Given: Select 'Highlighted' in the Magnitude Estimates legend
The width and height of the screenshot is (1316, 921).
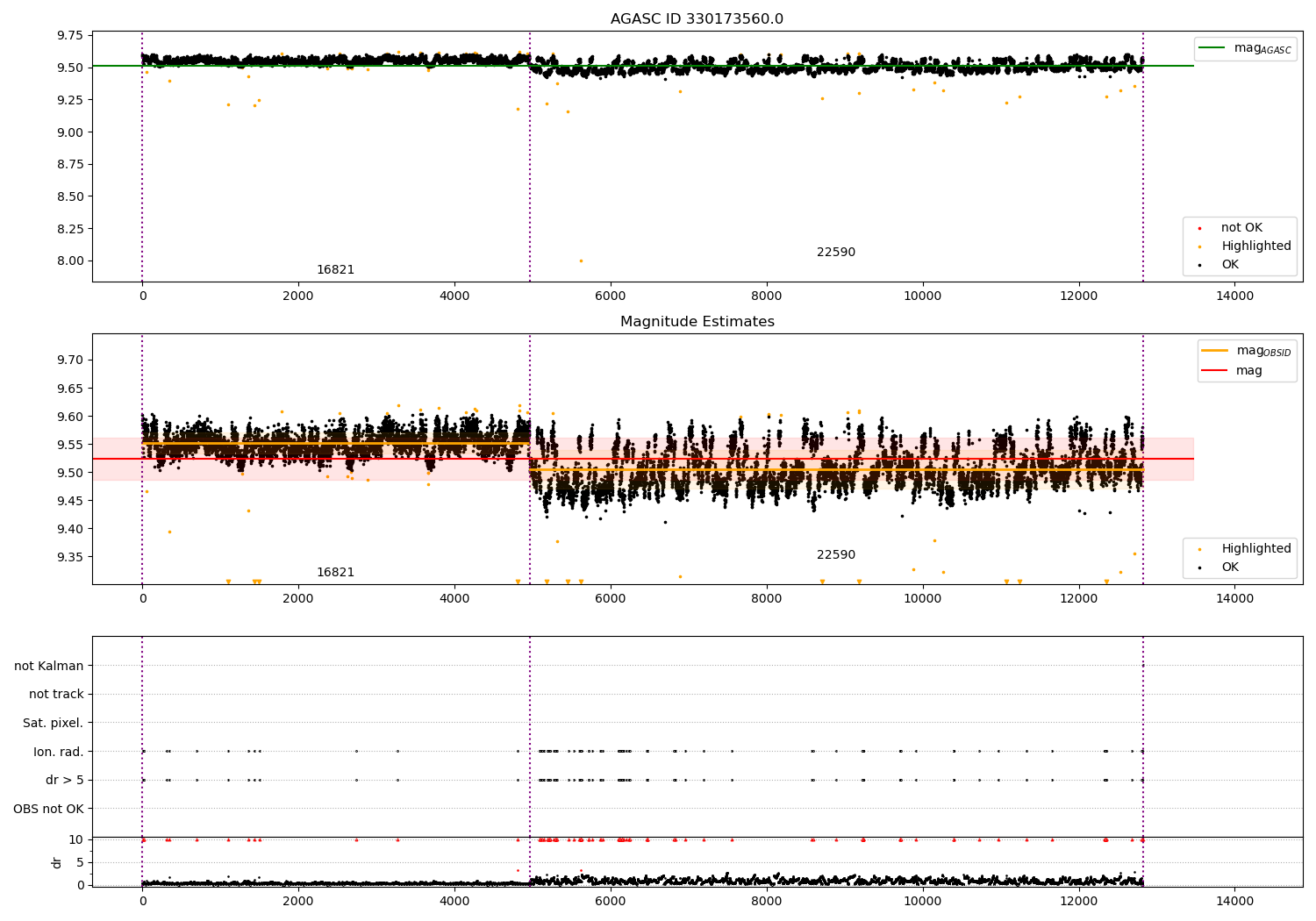Looking at the screenshot, I should pos(1256,549).
